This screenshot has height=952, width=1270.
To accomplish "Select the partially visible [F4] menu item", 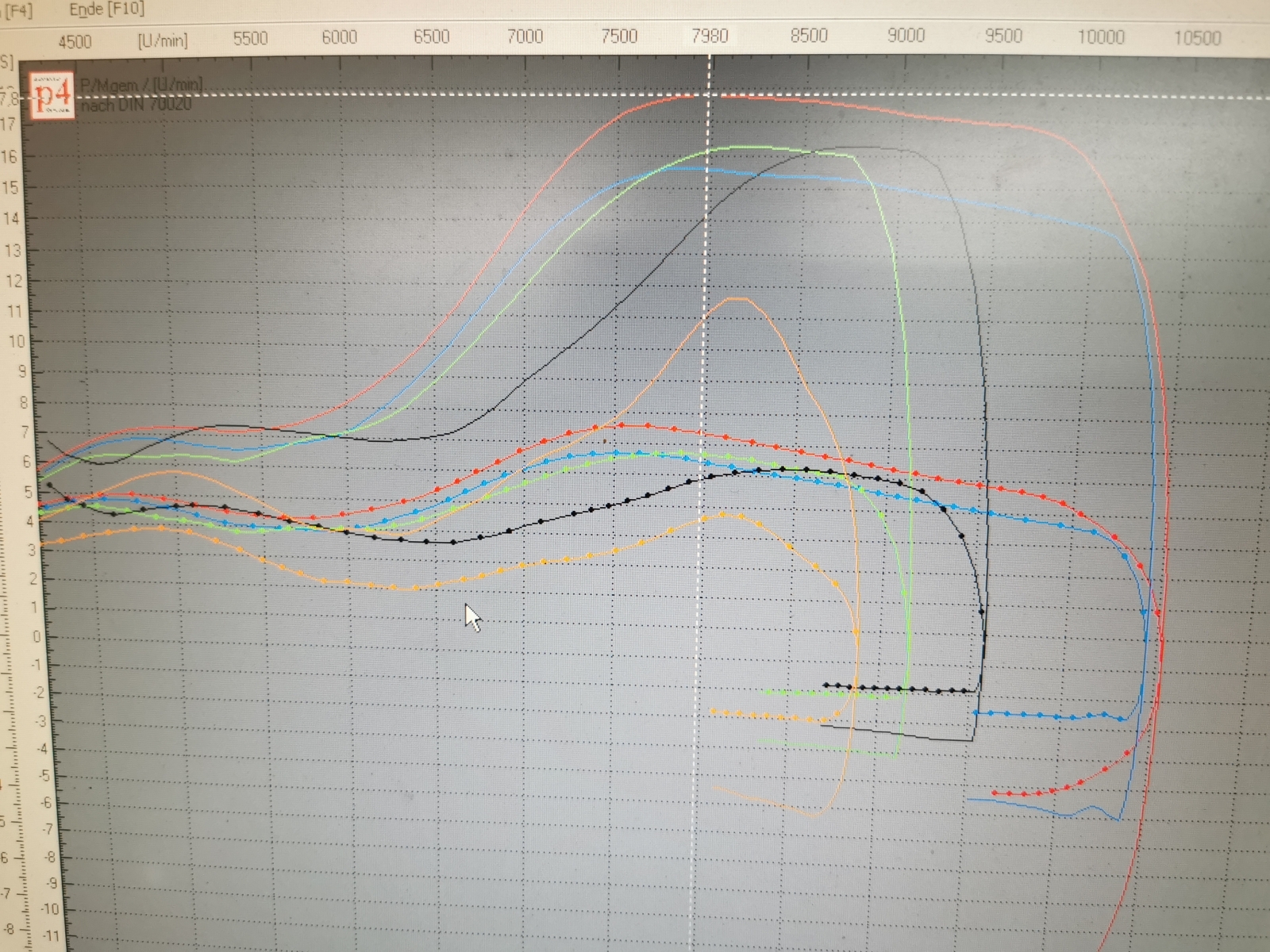I will (x=17, y=10).
